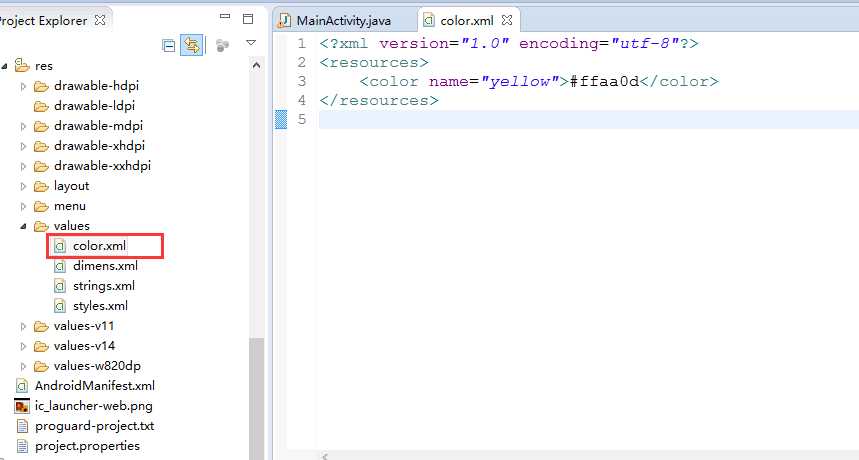The height and width of the screenshot is (460, 859).
Task: Place cursor on the xml declaration line
Action: tap(509, 43)
